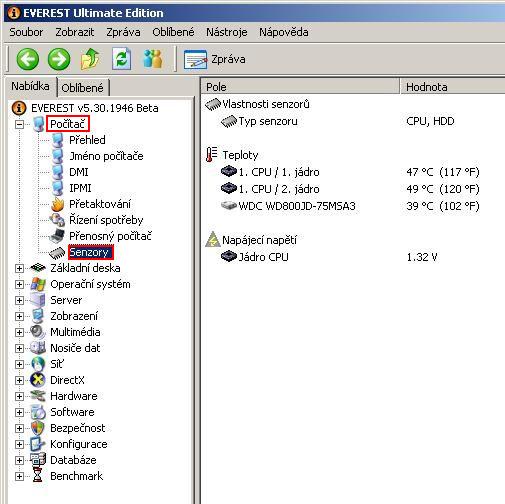Select Přehled in the tree
The width and height of the screenshot is (505, 504).
click(87, 140)
